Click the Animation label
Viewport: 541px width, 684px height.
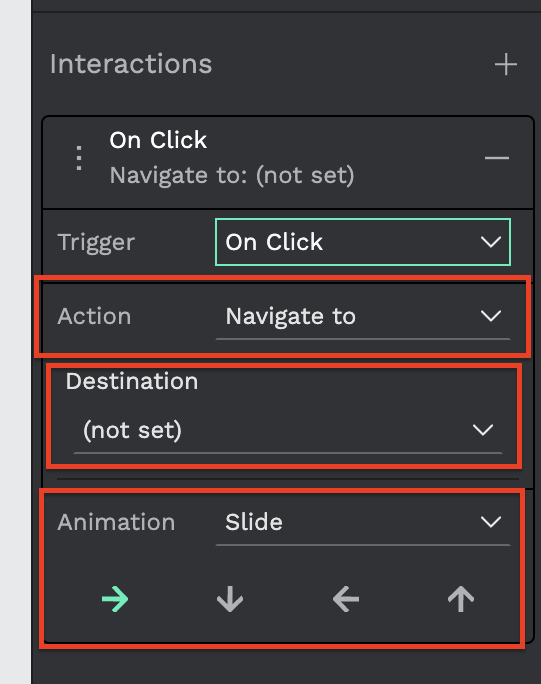[x=116, y=522]
